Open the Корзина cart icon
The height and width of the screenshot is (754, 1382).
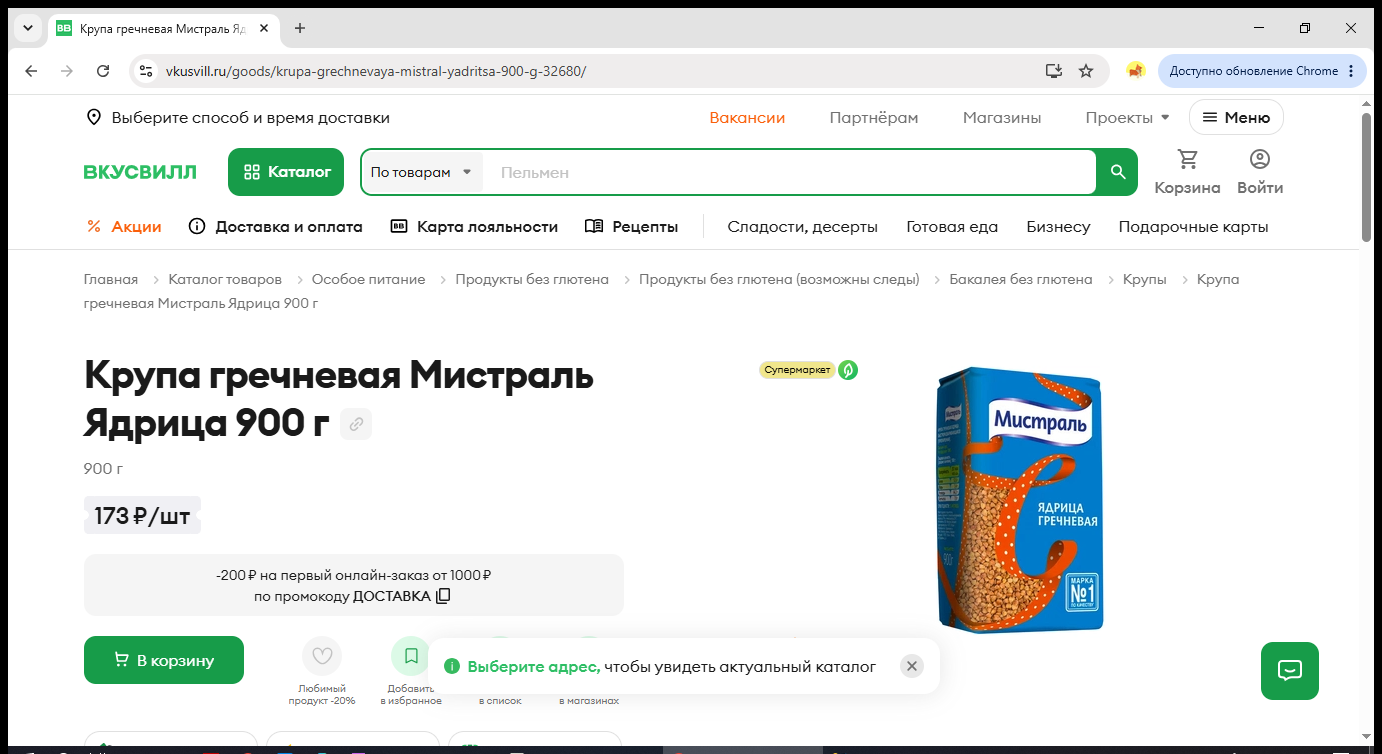[x=1187, y=172]
